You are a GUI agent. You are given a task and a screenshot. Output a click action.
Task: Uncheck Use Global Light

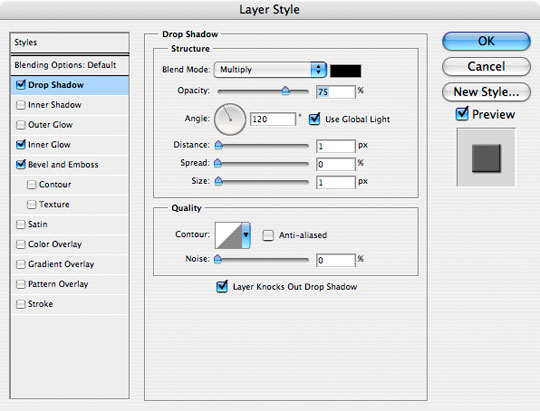coord(314,119)
